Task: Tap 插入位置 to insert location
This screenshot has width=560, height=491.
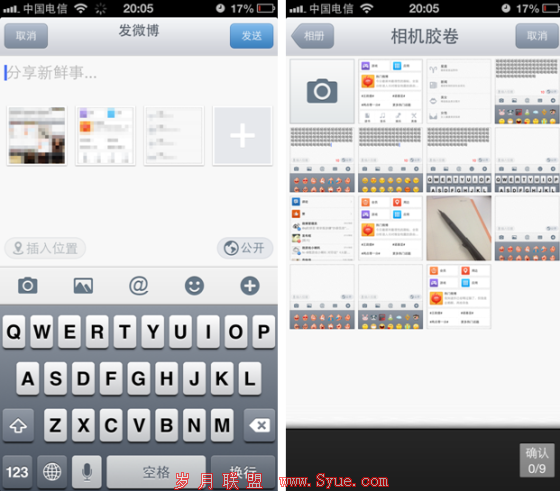Action: pos(45,248)
